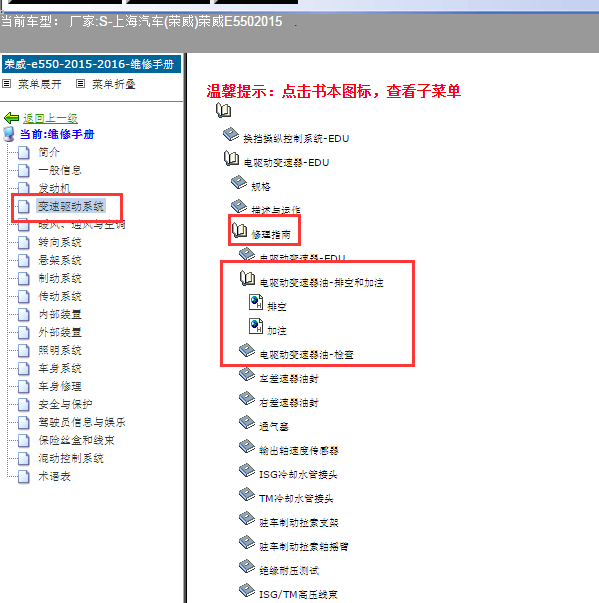Click 菜单展开 to expand the menu
Image resolution: width=599 pixels, height=603 pixels.
click(x=40, y=84)
